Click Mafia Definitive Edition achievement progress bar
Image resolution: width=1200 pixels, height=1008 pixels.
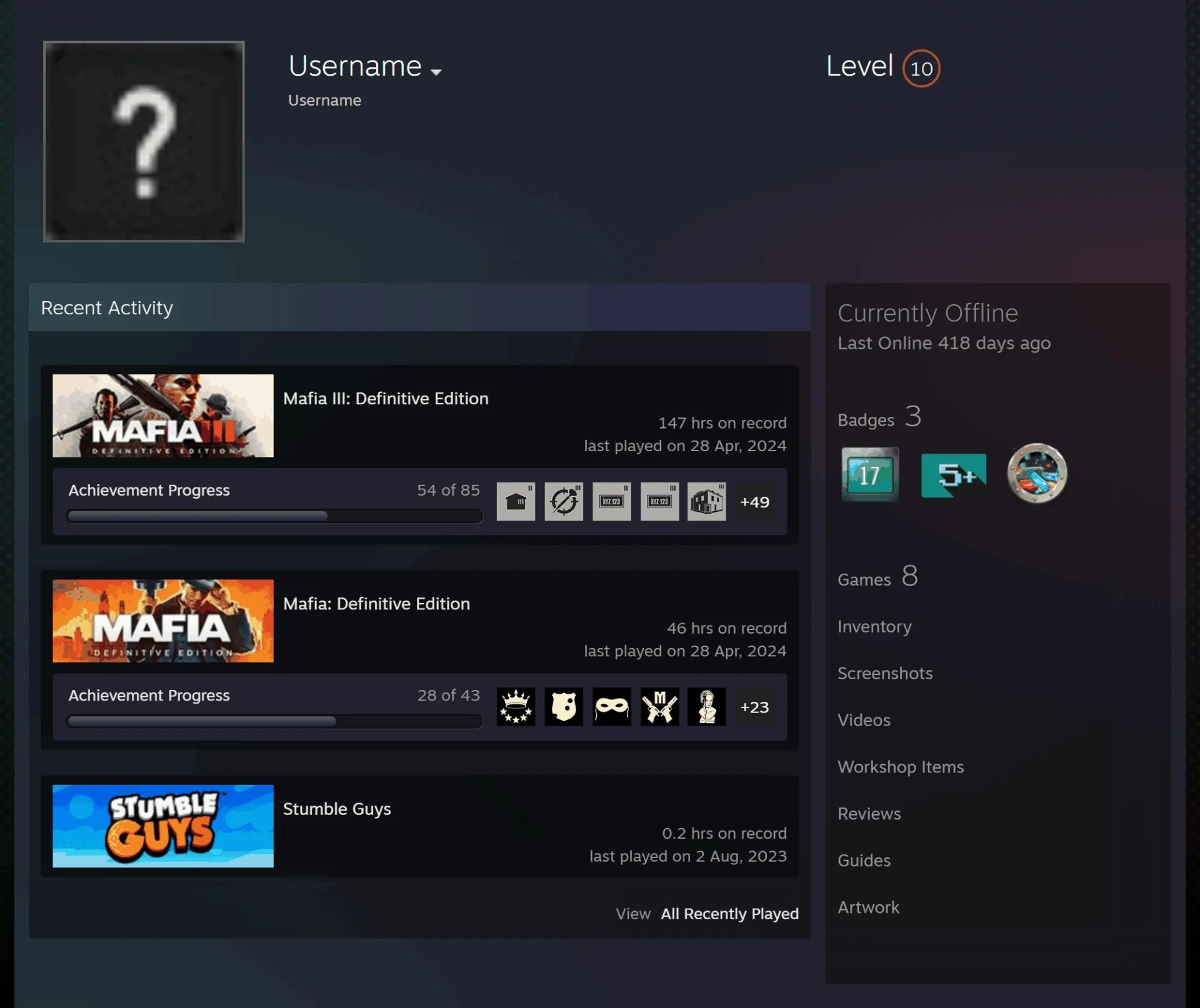[274, 721]
